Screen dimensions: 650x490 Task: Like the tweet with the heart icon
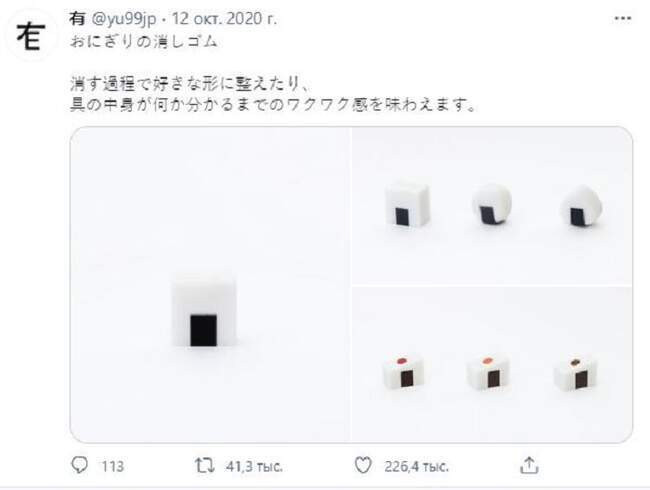pos(363,466)
